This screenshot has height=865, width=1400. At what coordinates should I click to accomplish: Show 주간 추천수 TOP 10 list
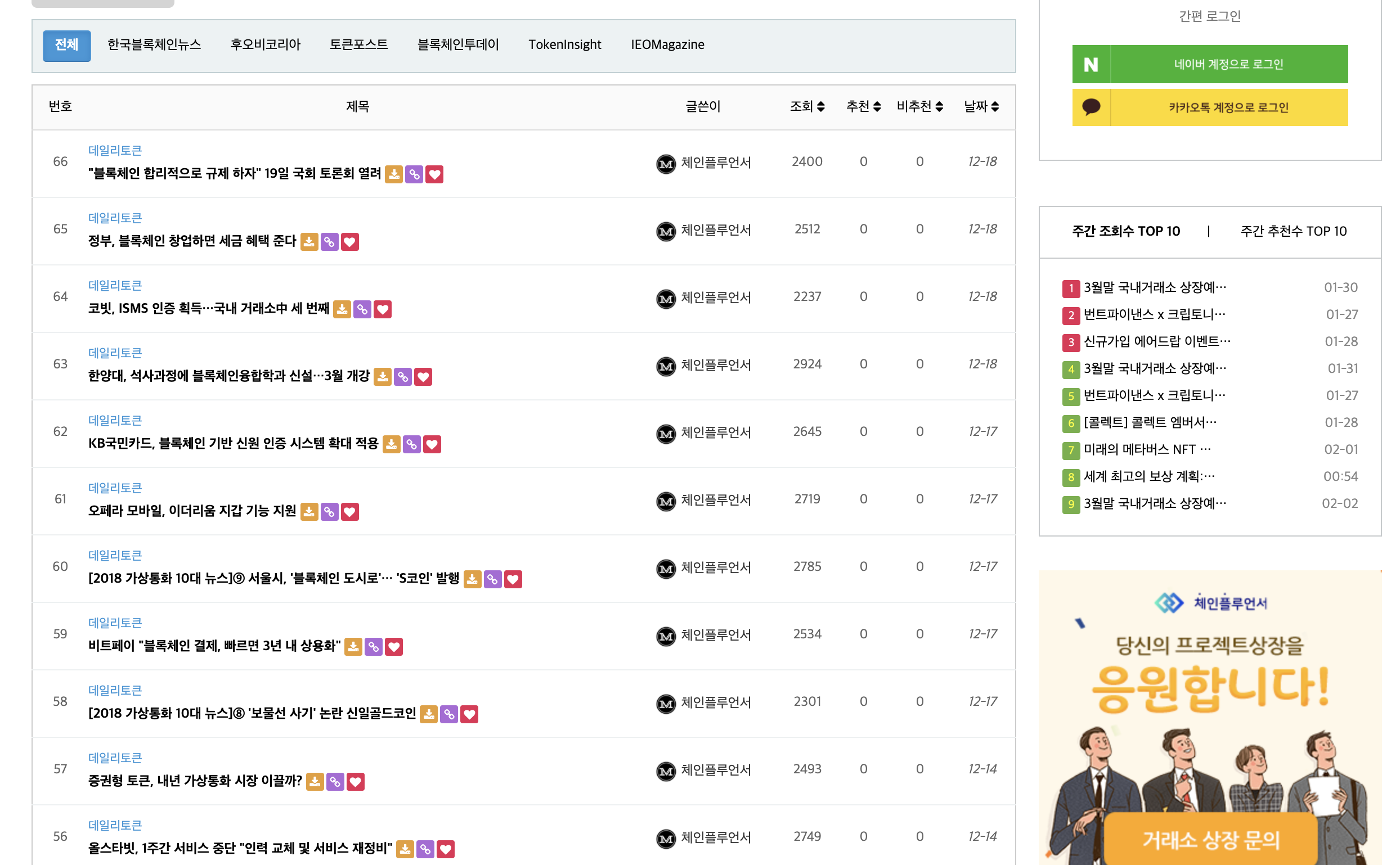pos(1293,231)
